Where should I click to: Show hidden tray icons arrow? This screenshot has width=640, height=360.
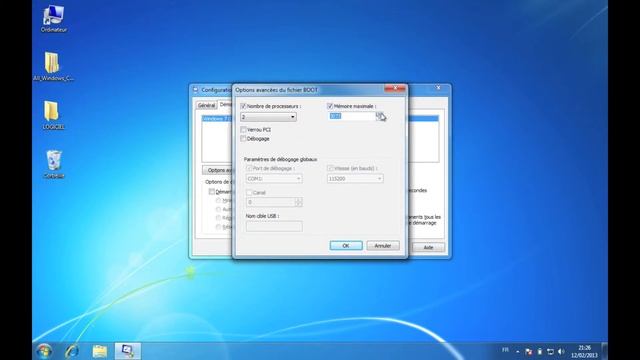pyautogui.click(x=518, y=351)
